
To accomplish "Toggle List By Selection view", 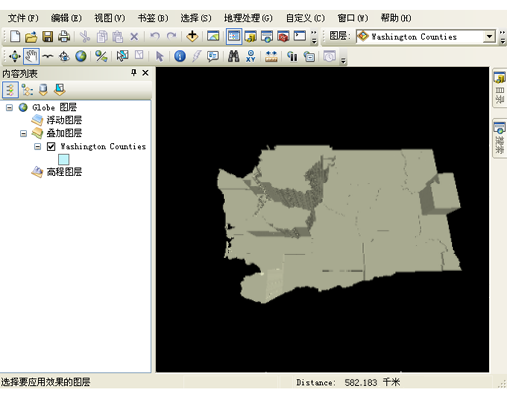I will [x=60, y=90].
